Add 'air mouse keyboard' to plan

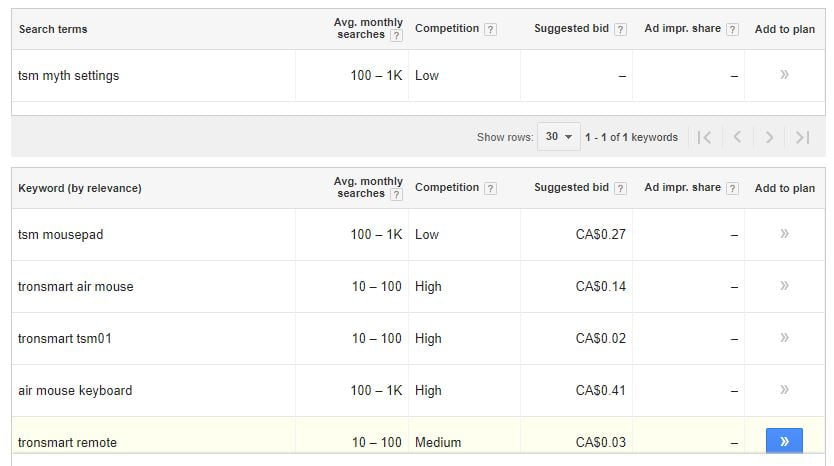[784, 389]
